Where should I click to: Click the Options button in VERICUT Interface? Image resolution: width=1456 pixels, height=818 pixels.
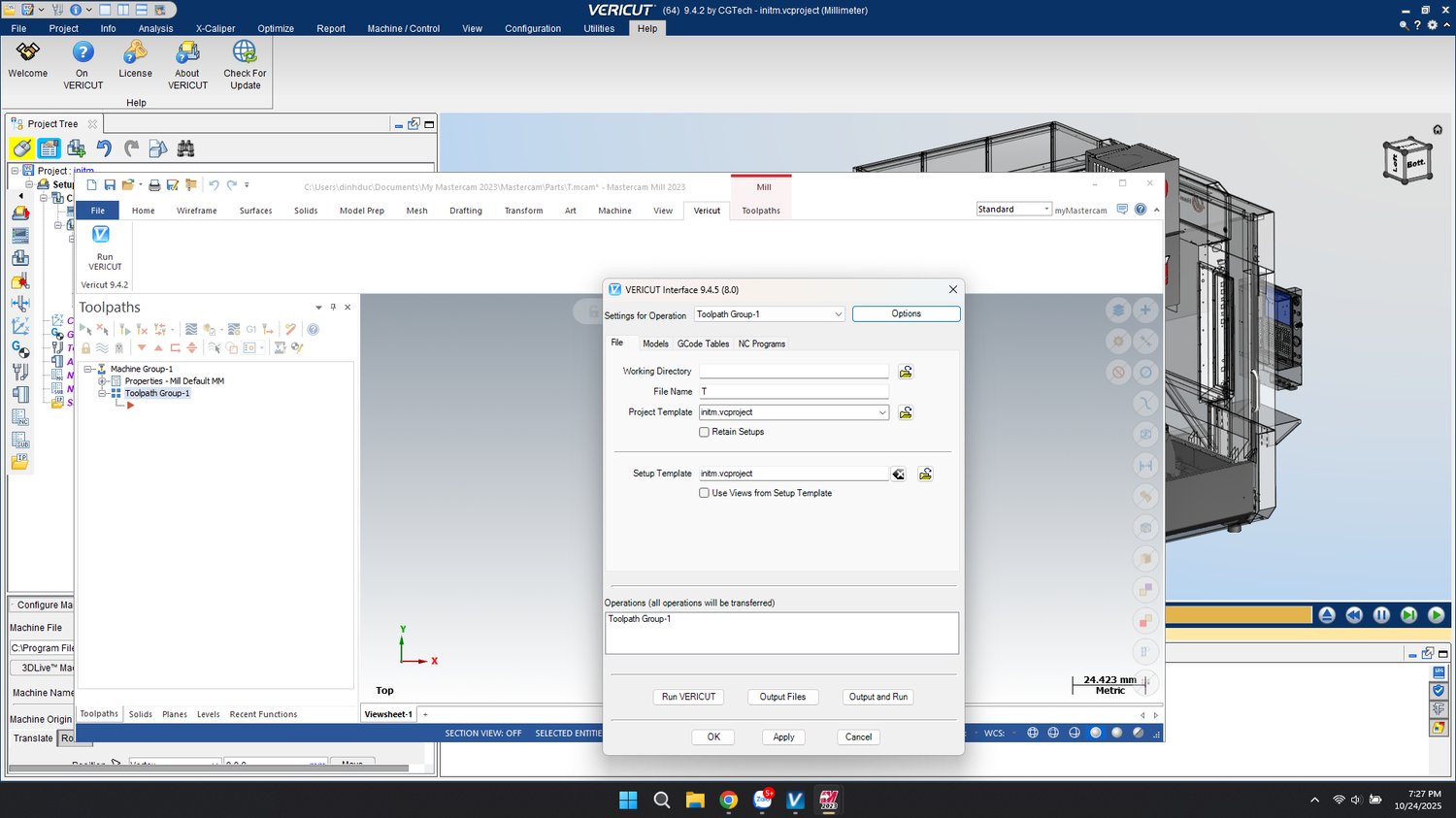coord(907,314)
